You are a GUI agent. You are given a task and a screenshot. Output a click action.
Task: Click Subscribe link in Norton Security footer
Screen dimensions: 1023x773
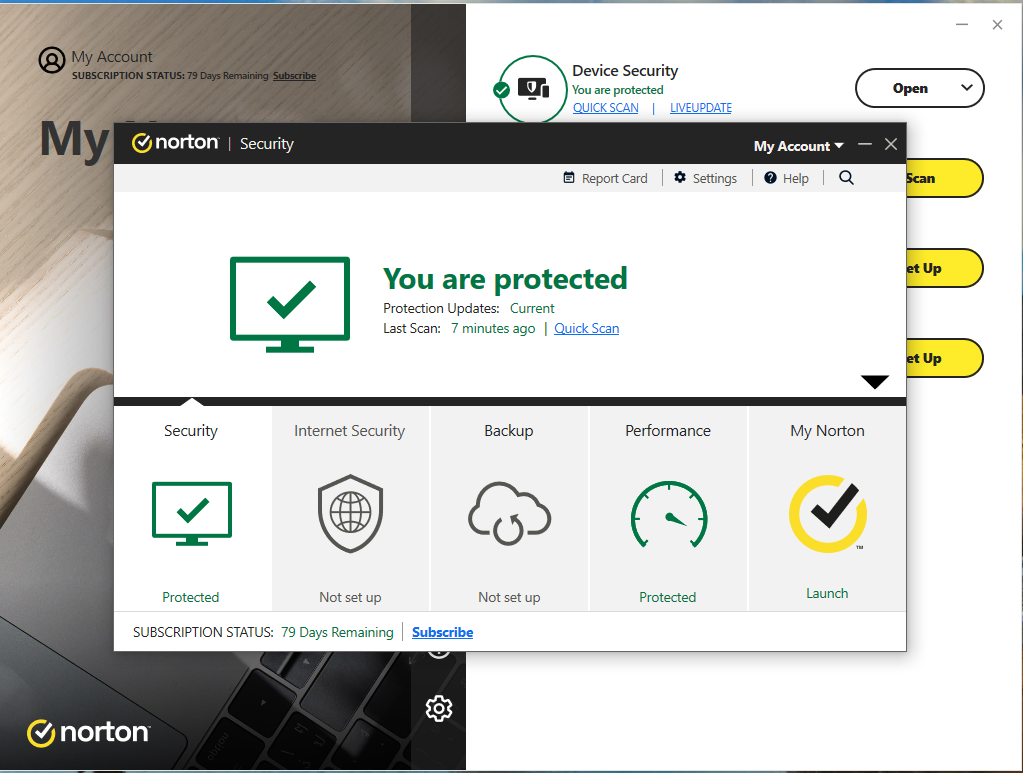click(x=442, y=632)
